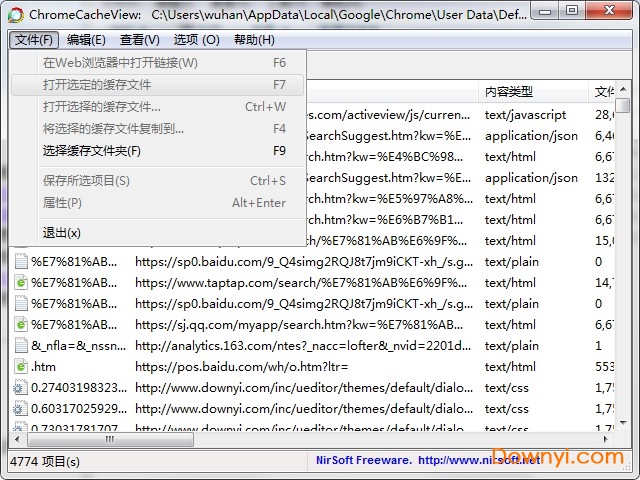This screenshot has height=480, width=640.
Task: Click HTML icon of www.taptap.com row
Action: point(21,282)
